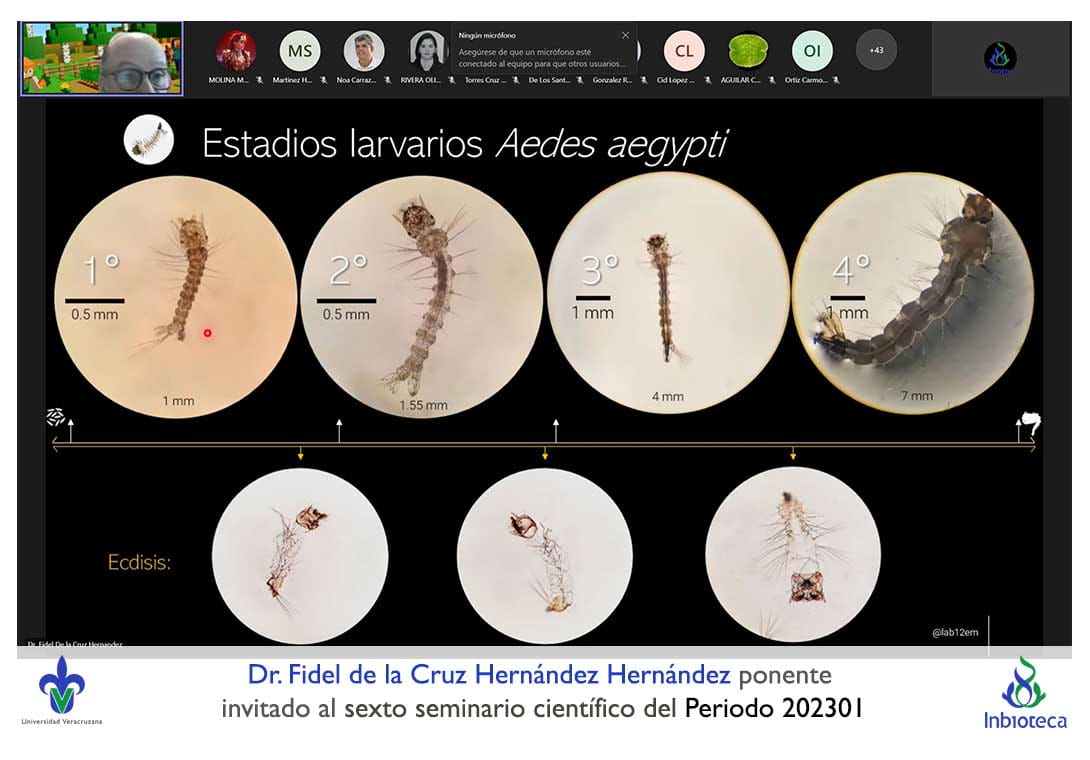
Task: Close the 'Ningún micrófono' notification
Action: point(626,35)
